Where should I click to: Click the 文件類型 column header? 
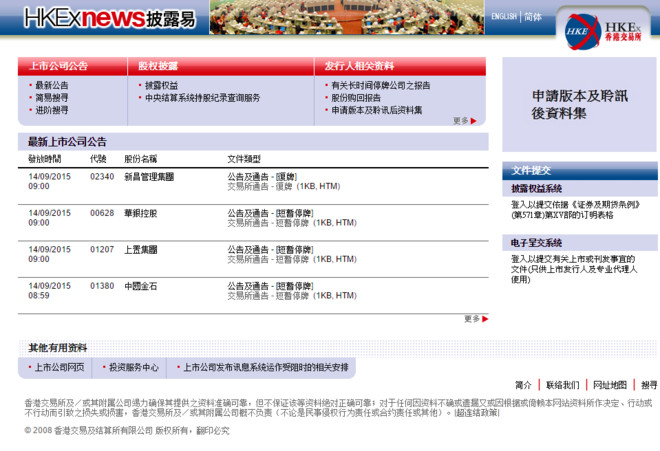click(244, 159)
